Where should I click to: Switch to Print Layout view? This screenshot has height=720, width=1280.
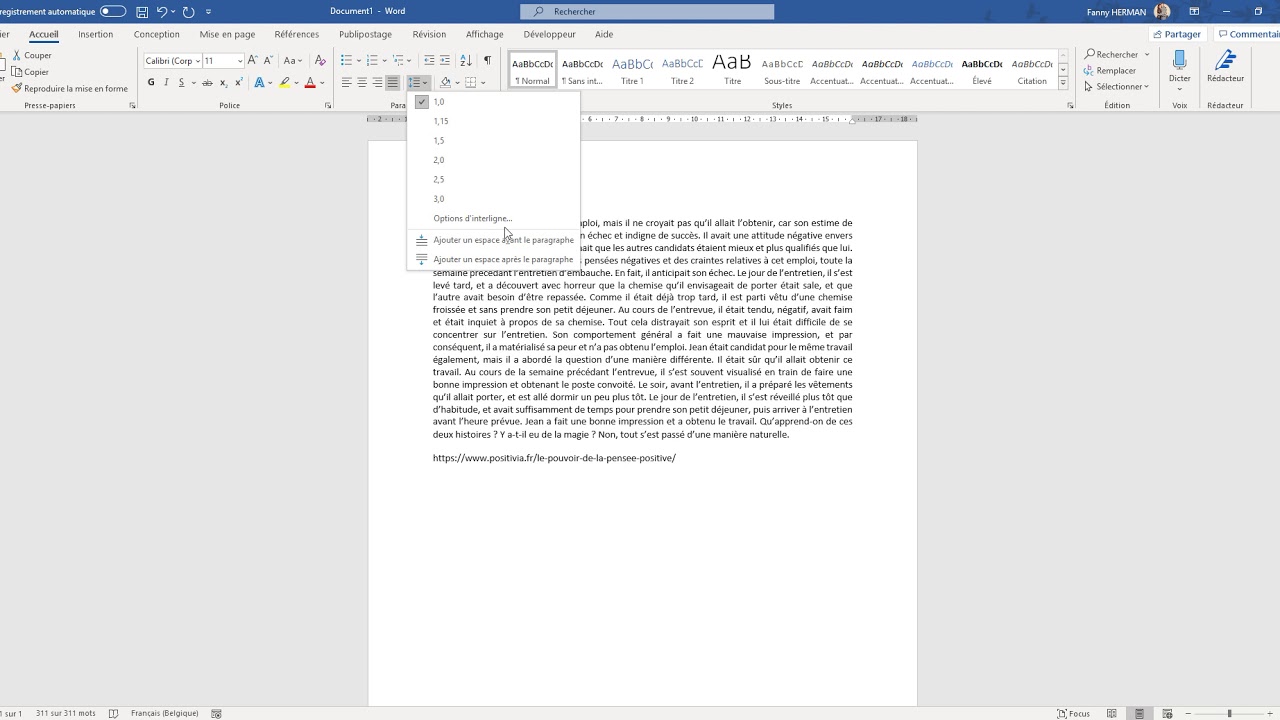click(x=1139, y=713)
